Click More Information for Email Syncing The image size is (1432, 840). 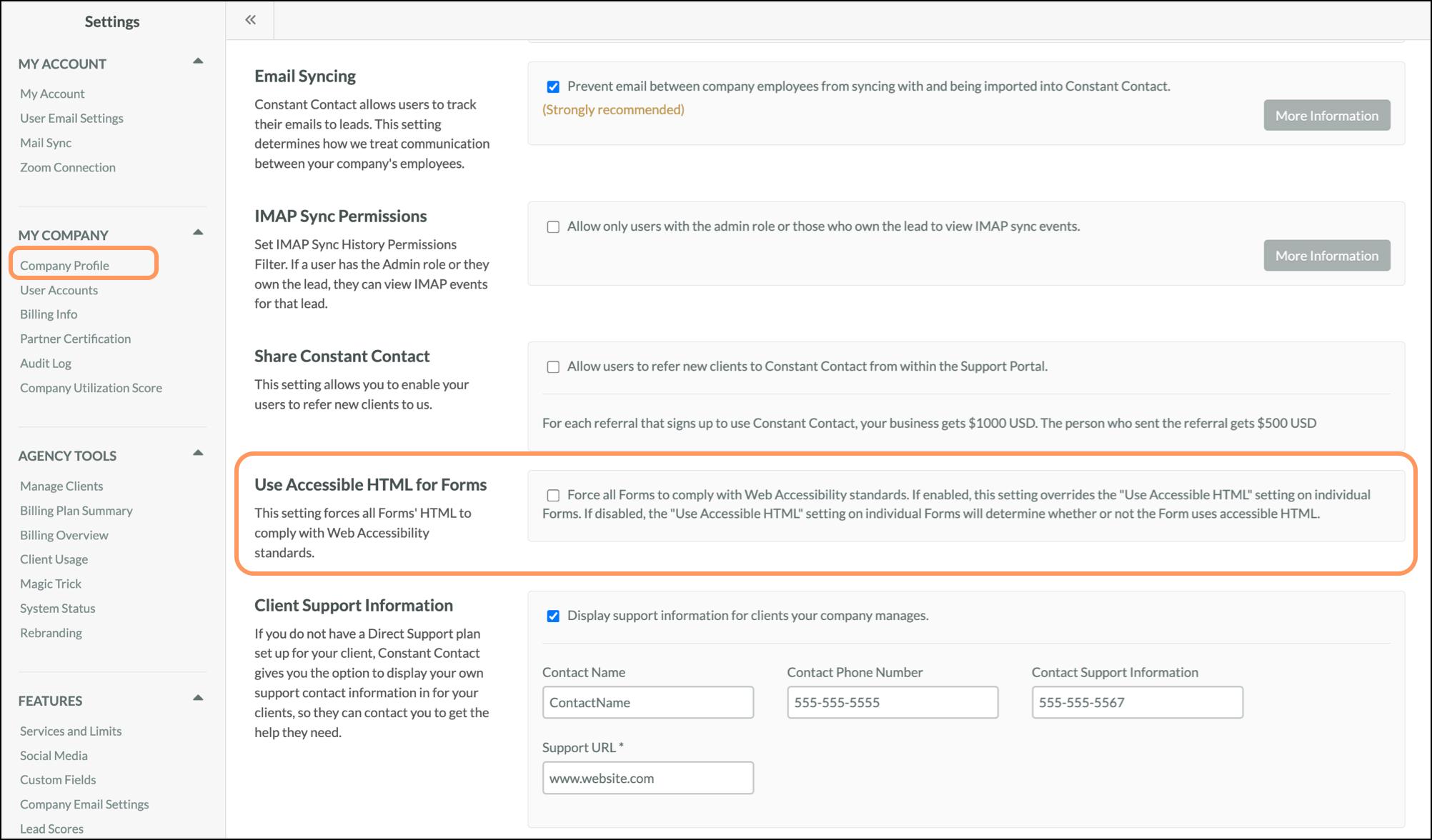[x=1327, y=116]
